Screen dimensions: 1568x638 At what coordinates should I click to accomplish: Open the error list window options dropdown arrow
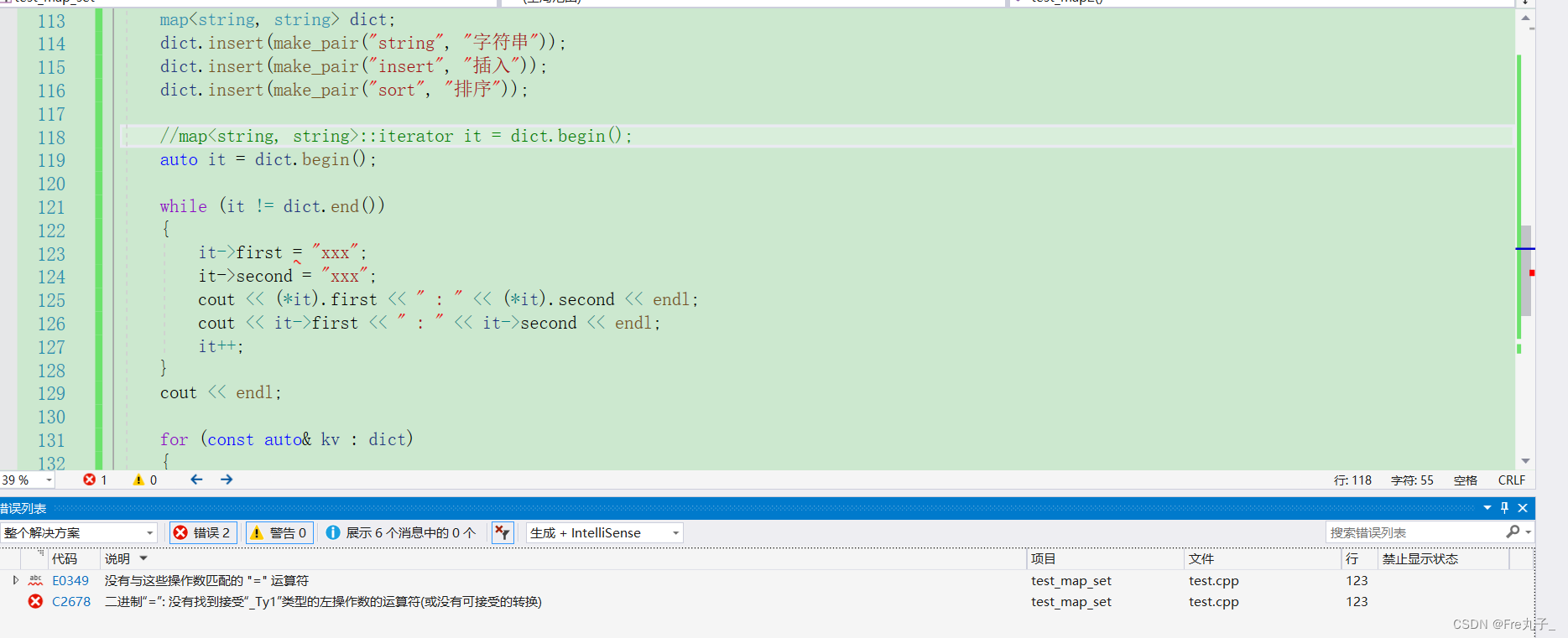[x=1487, y=508]
